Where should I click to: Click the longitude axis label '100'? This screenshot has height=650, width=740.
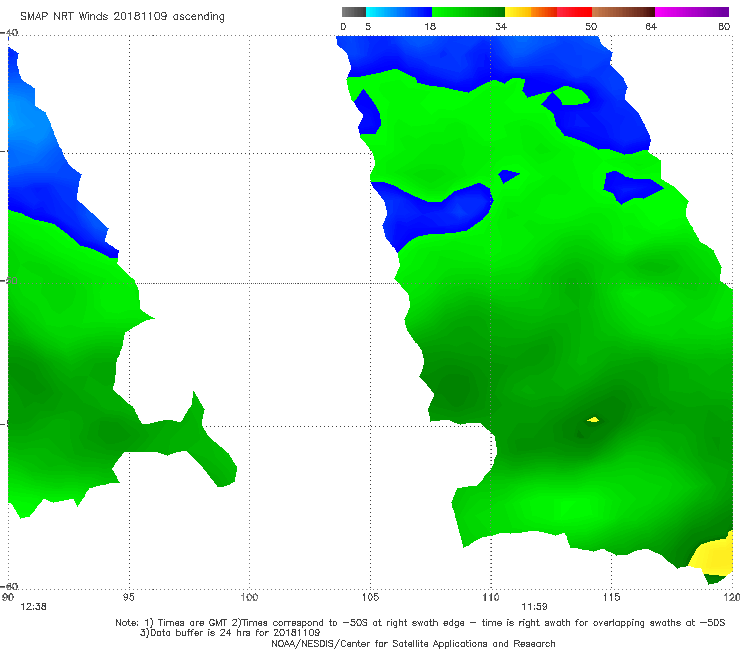point(249,598)
